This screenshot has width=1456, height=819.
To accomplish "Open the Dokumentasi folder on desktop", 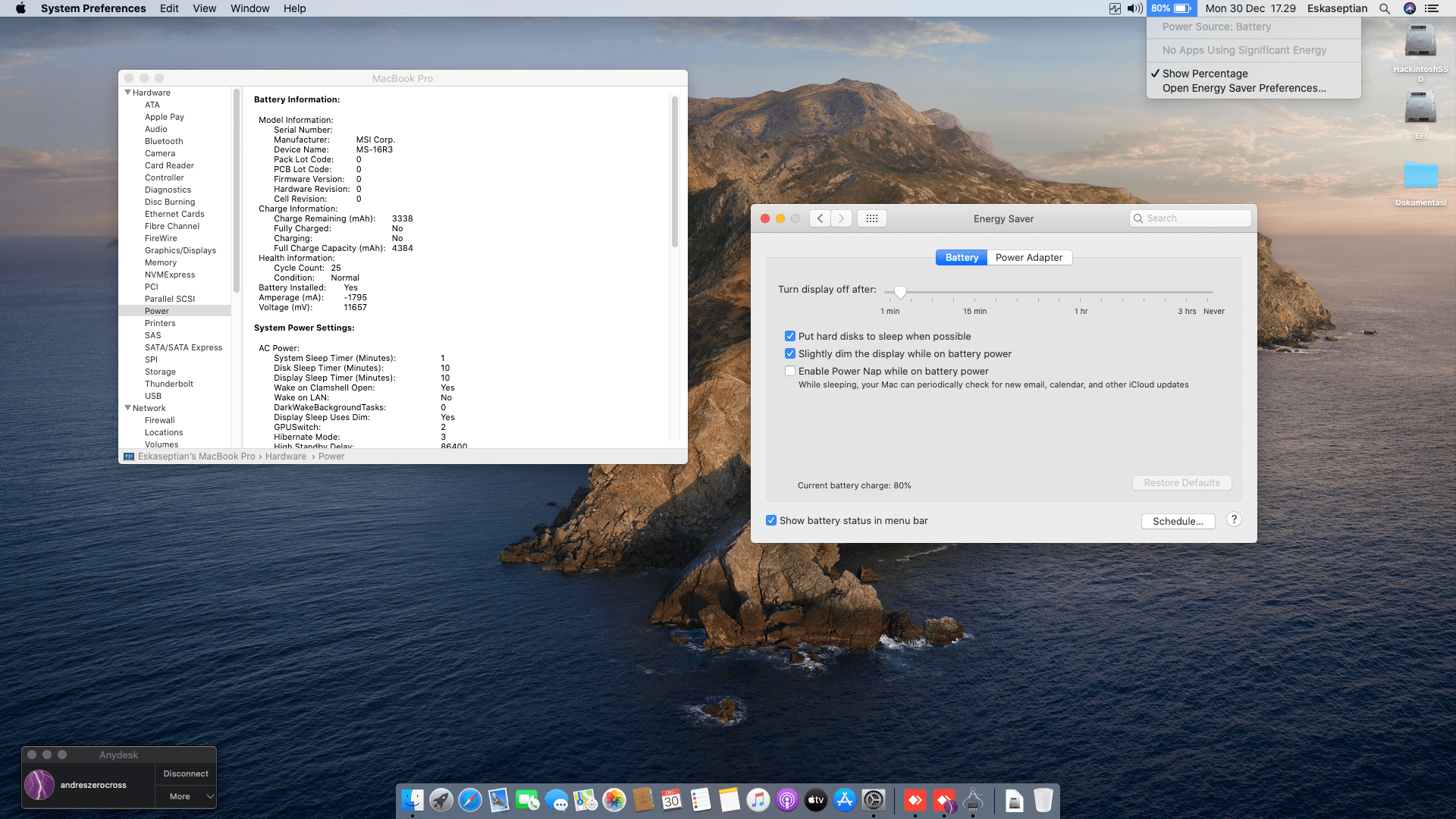I will [x=1420, y=176].
